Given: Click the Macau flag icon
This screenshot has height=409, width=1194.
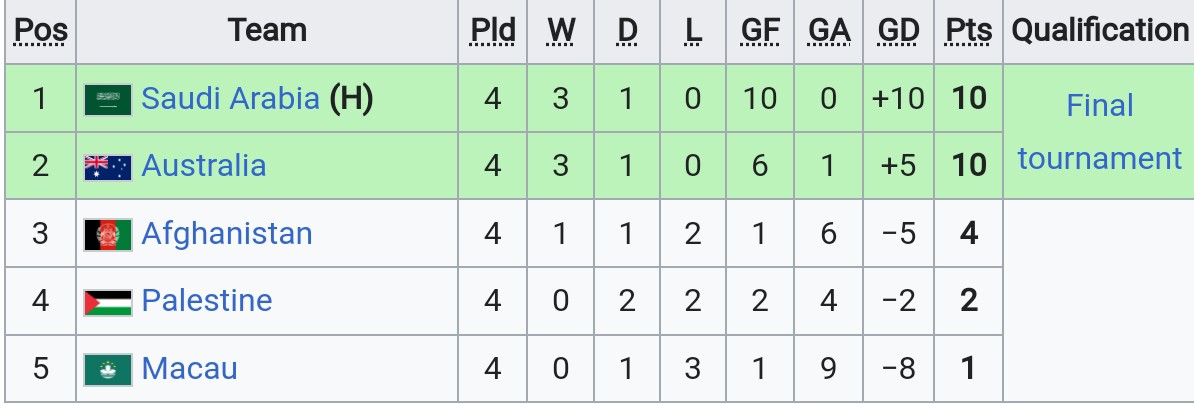Looking at the screenshot, I should coord(108,369).
